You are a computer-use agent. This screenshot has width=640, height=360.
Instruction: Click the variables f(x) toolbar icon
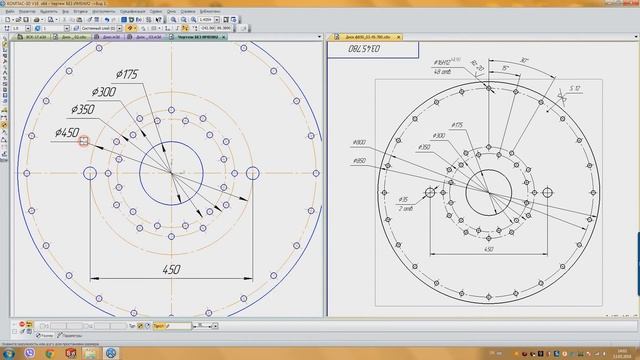pos(139,20)
